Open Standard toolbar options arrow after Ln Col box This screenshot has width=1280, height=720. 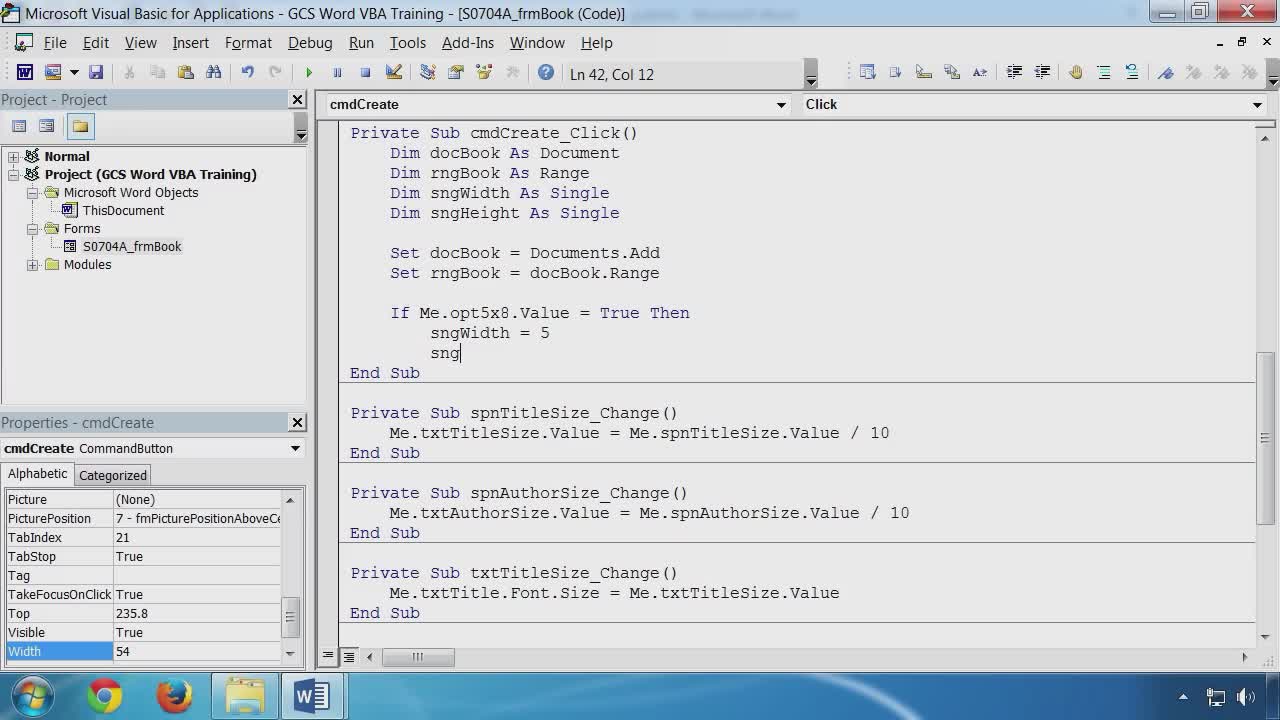(811, 75)
